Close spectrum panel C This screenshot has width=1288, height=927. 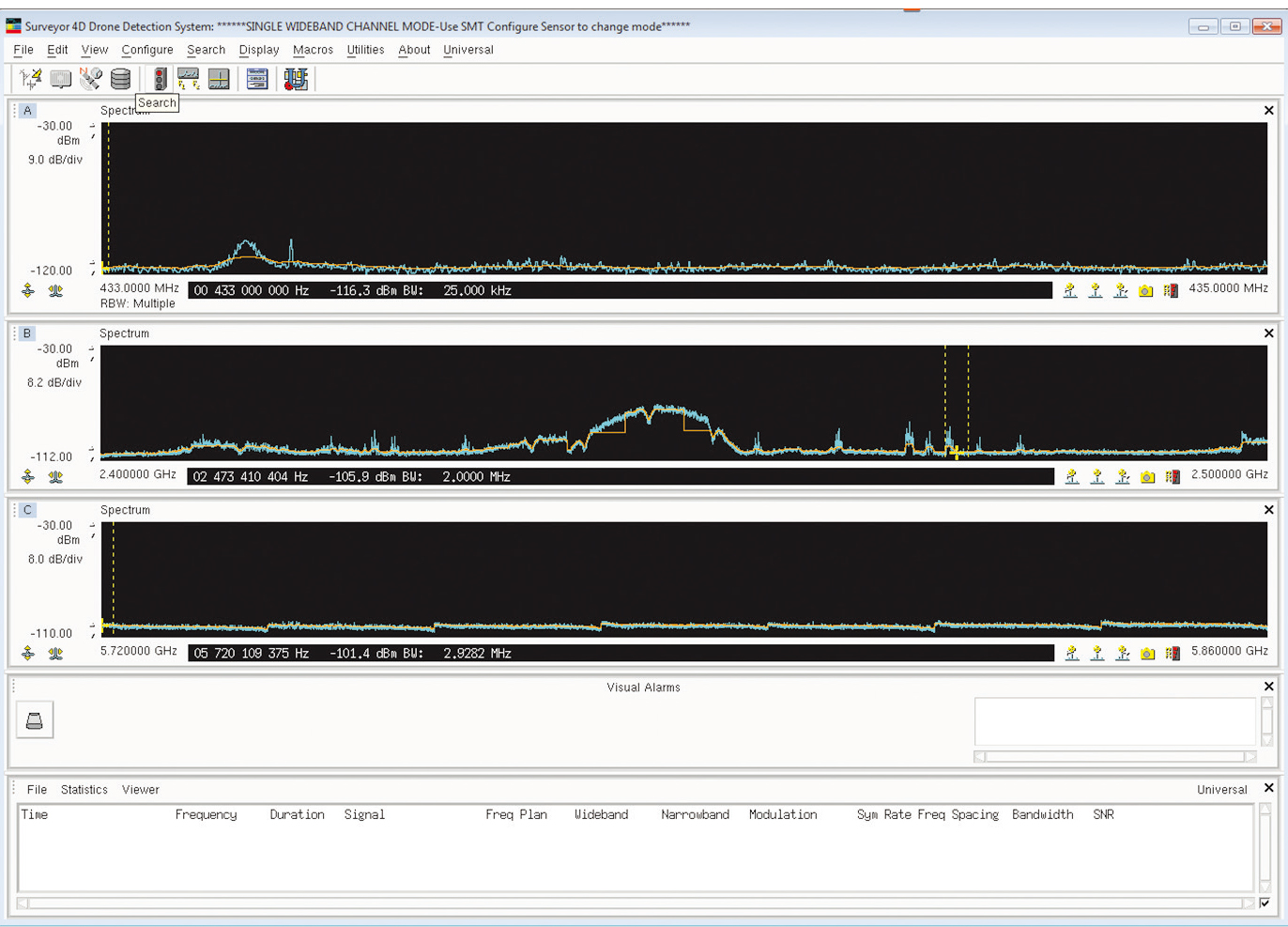(1269, 510)
